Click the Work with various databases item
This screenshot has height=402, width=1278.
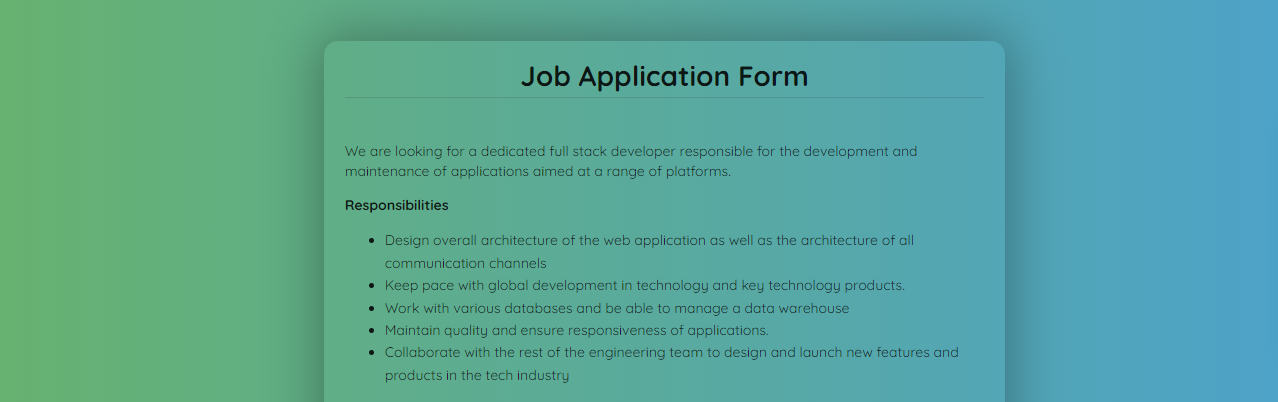click(617, 308)
